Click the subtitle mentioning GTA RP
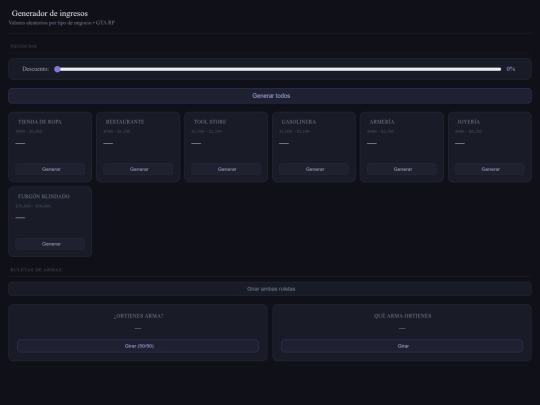Image resolution: width=540 pixels, height=405 pixels. coord(62,23)
